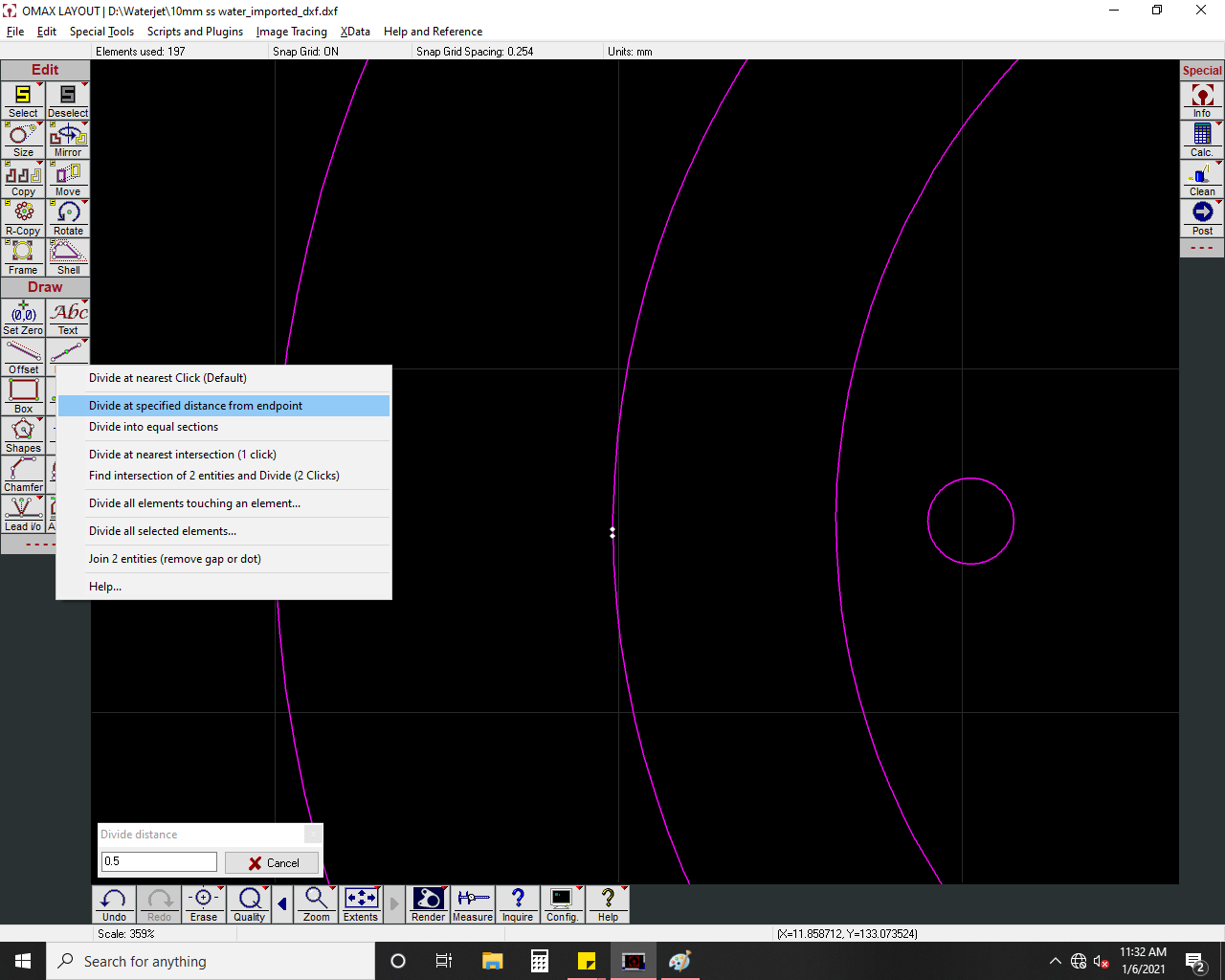Open Help and Reference menu
The height and width of the screenshot is (980, 1225).
[x=433, y=32]
